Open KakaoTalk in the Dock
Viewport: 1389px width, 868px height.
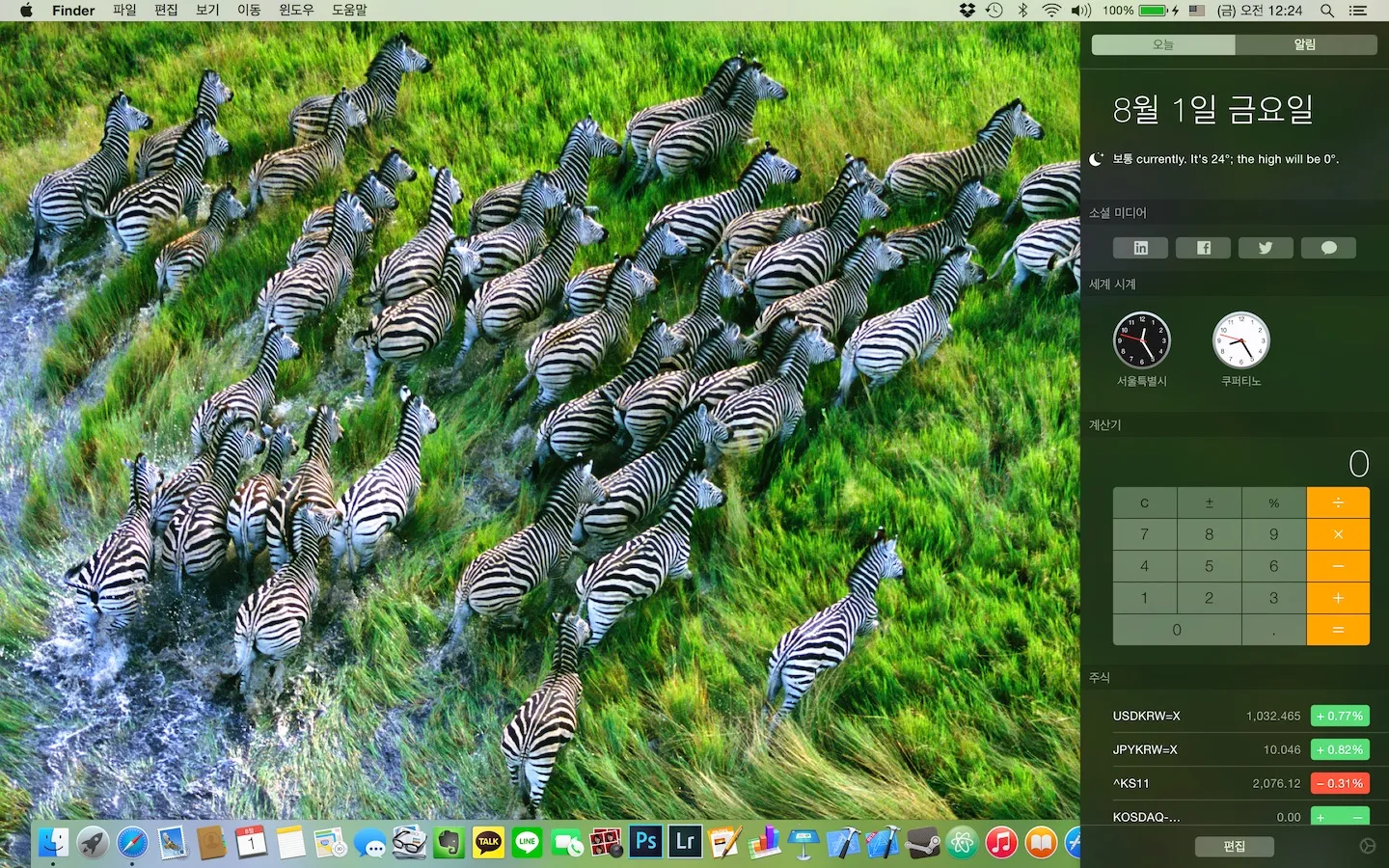tap(488, 842)
